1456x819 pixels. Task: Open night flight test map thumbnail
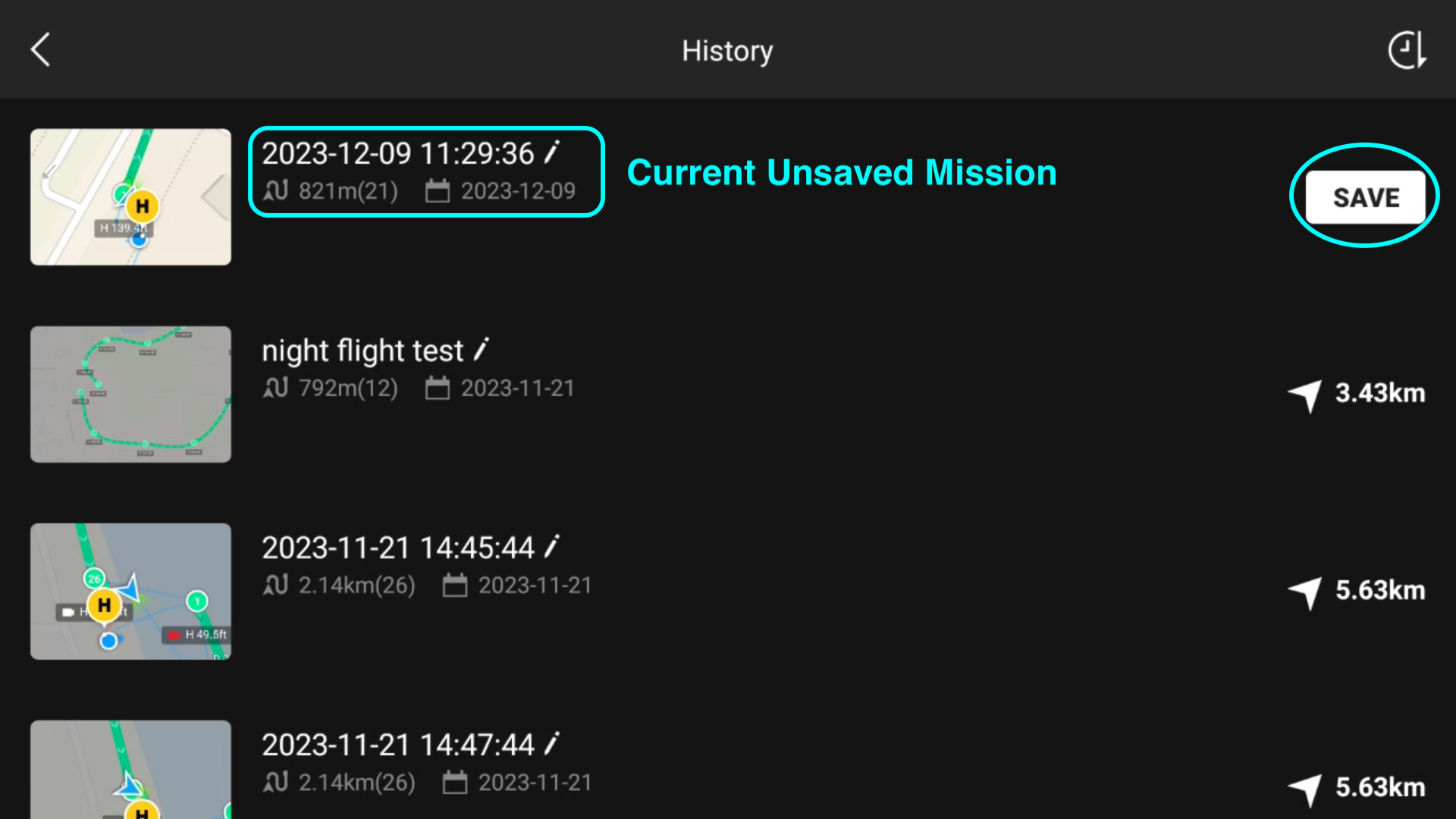(130, 394)
